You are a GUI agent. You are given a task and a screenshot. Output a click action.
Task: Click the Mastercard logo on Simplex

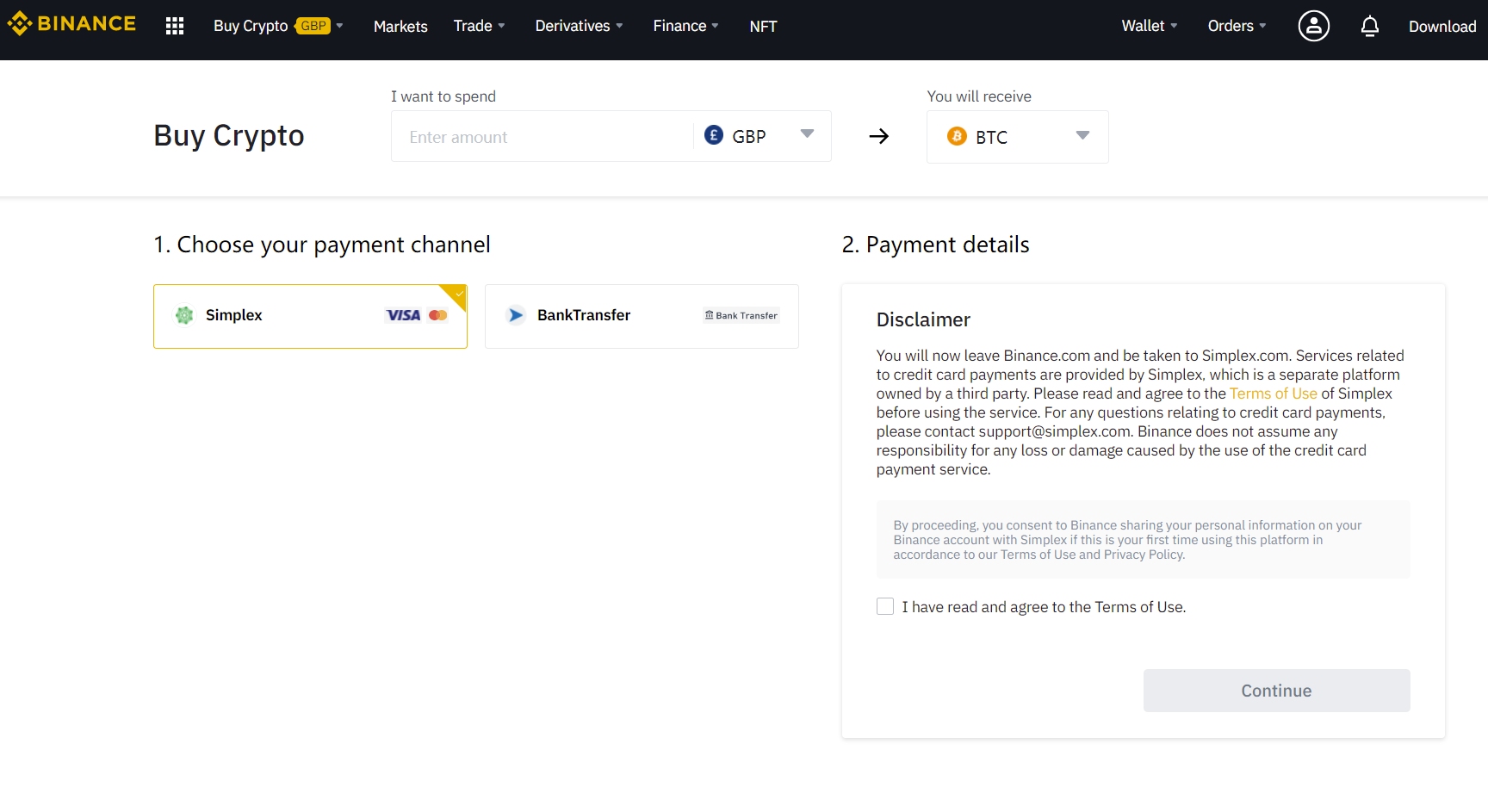437,315
